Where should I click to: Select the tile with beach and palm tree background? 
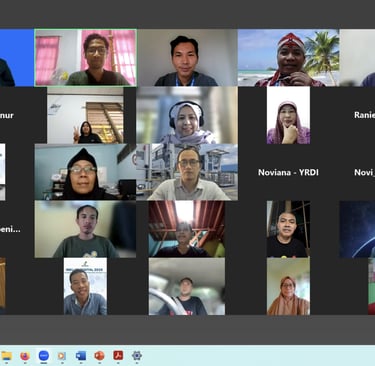(x=288, y=58)
